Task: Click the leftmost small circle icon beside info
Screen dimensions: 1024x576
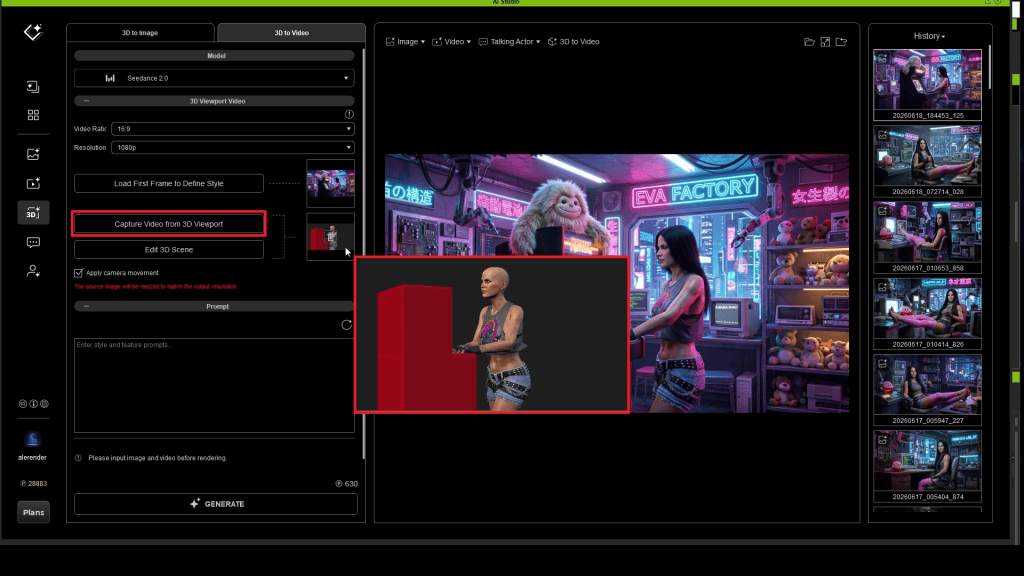Action: point(23,404)
